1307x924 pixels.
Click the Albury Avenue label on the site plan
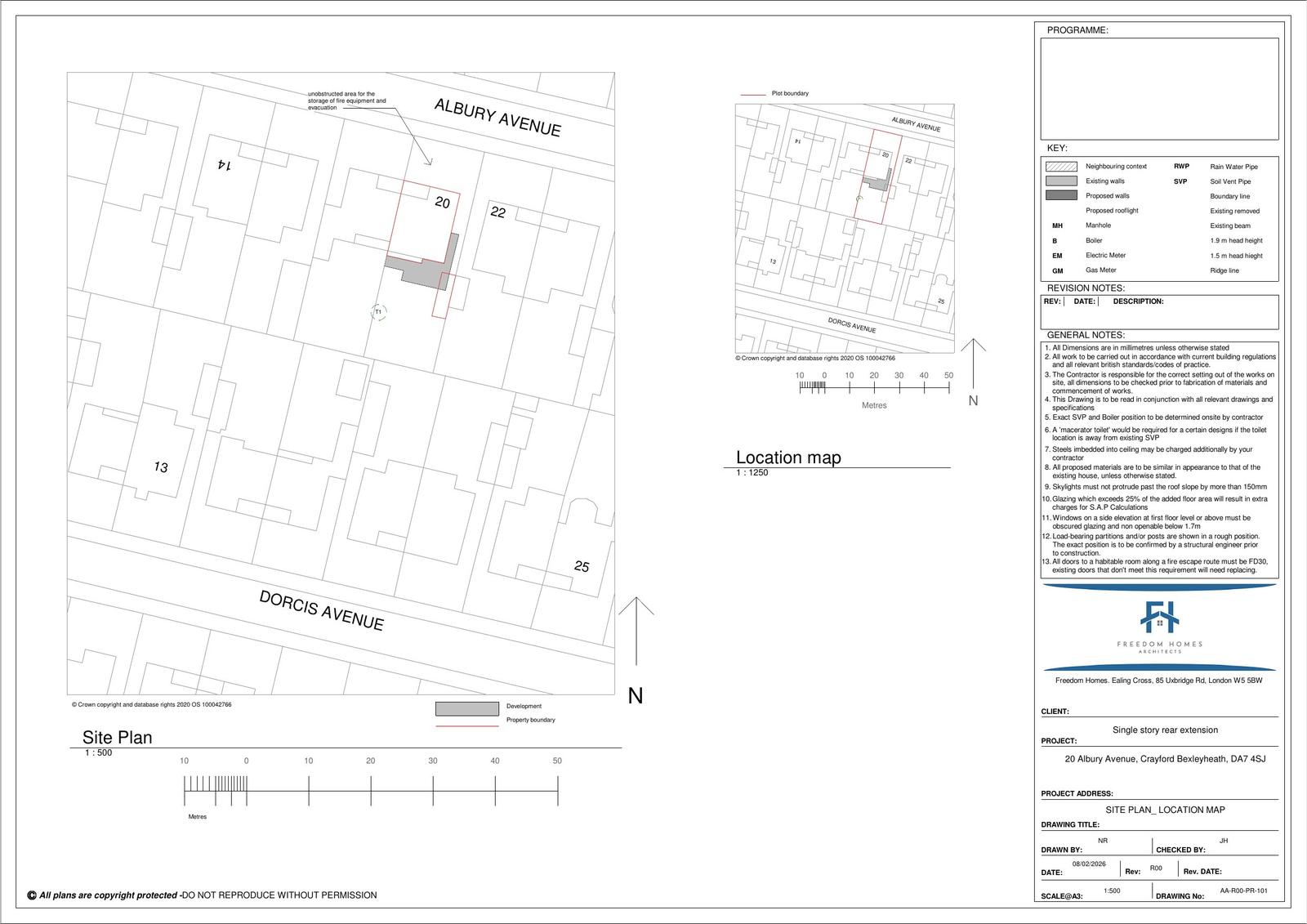(x=497, y=118)
